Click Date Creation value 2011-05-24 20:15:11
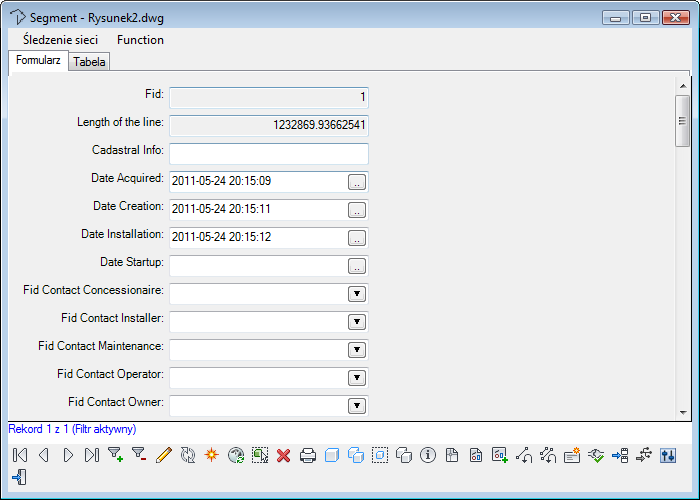700x500 pixels. coord(221,209)
